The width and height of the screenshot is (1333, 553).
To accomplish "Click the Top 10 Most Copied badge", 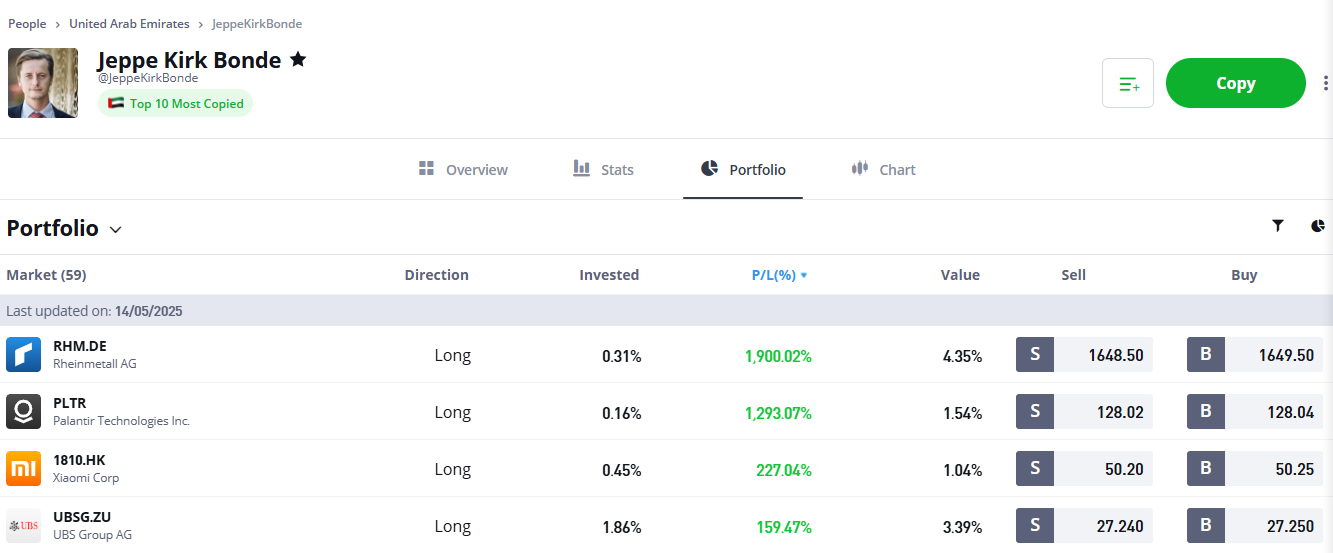I will click(175, 103).
